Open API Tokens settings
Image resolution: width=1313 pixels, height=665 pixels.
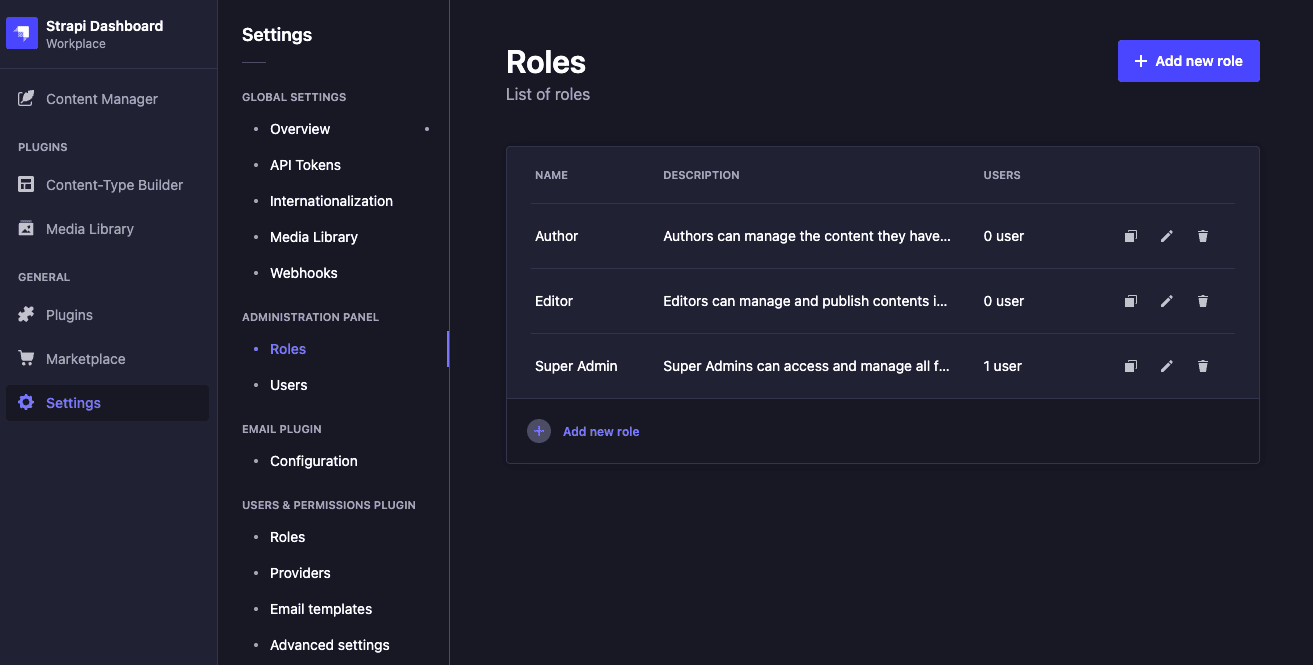(305, 165)
